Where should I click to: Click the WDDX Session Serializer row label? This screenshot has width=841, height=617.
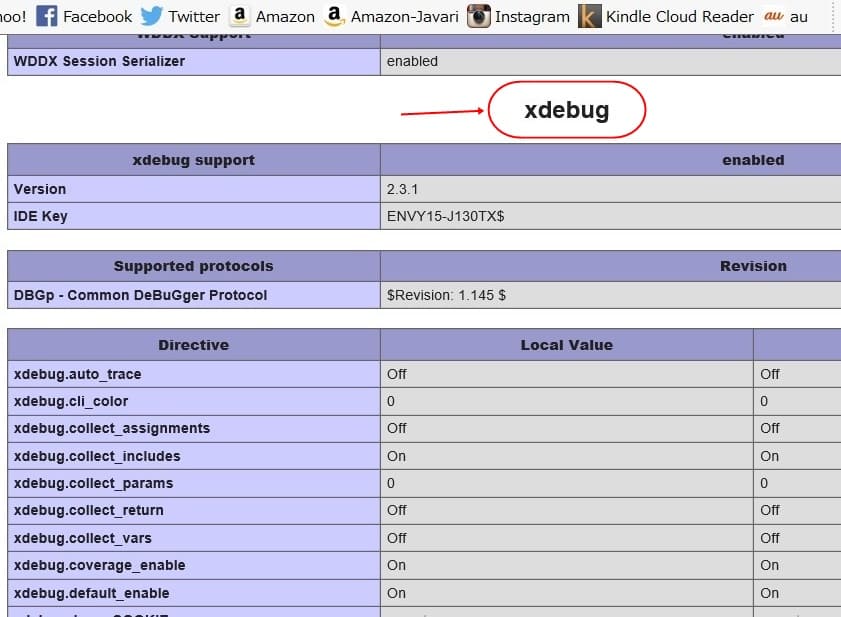click(x=99, y=61)
